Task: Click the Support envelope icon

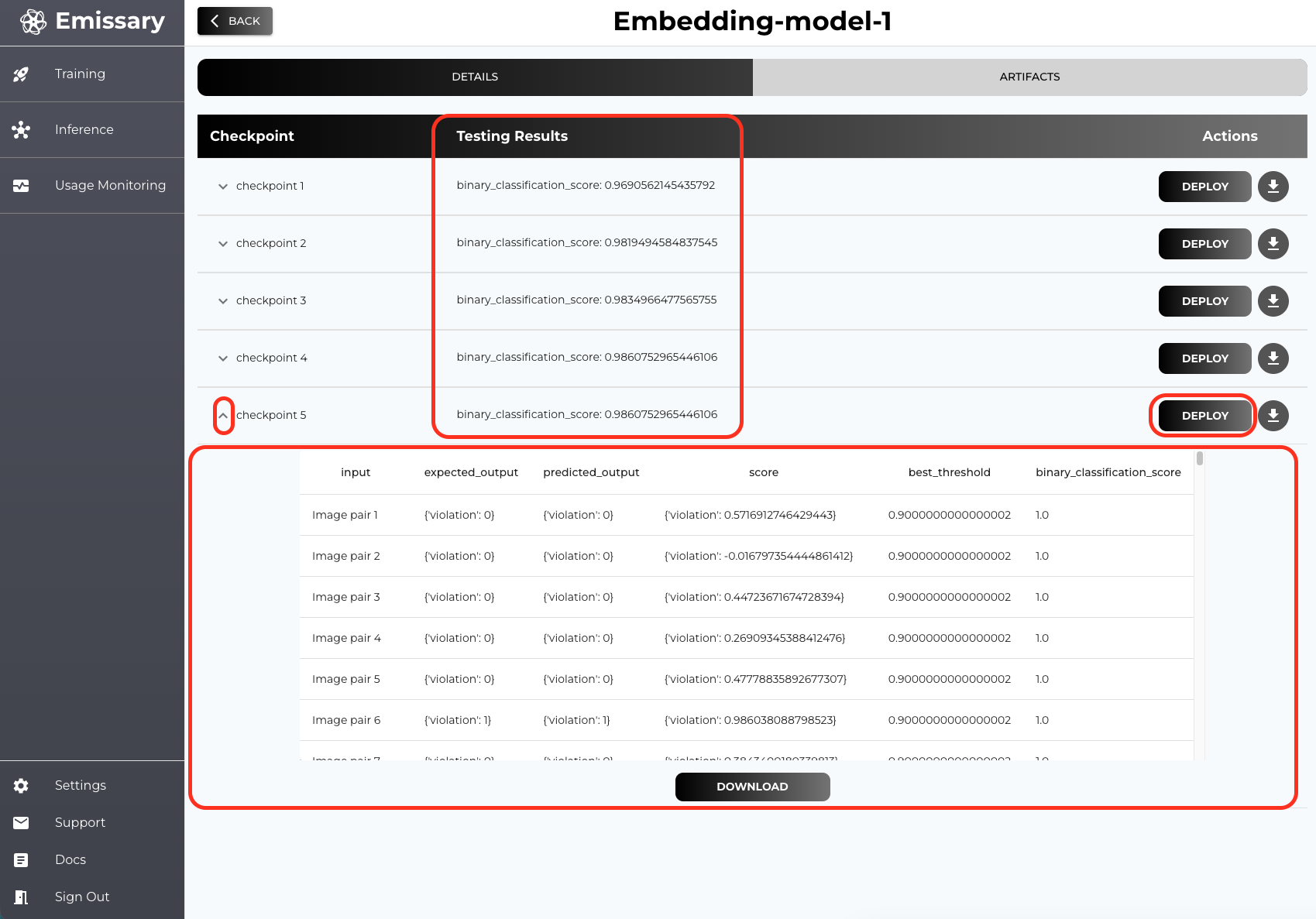Action: pyautogui.click(x=21, y=823)
